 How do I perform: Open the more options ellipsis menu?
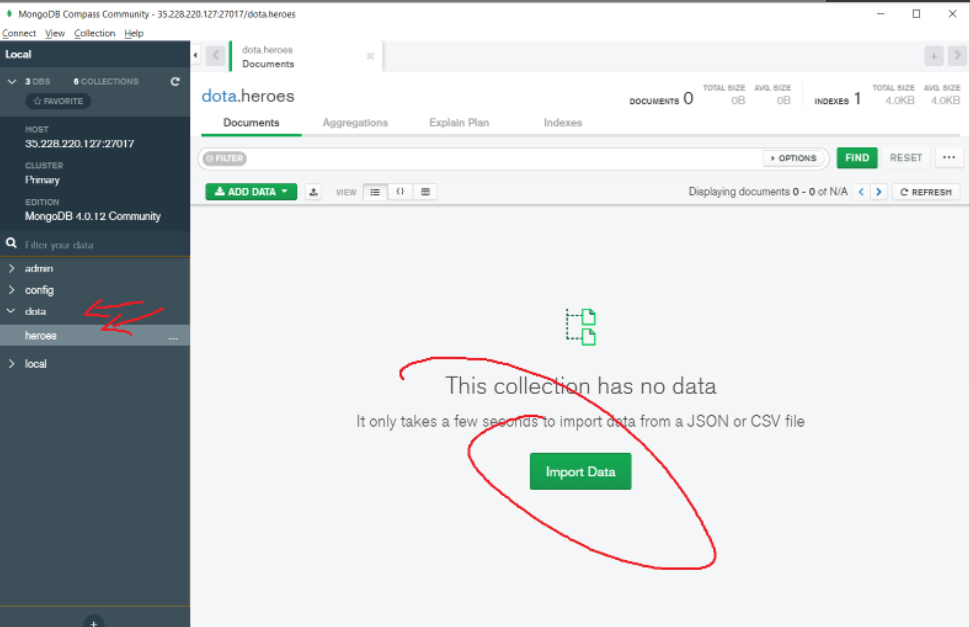point(949,158)
